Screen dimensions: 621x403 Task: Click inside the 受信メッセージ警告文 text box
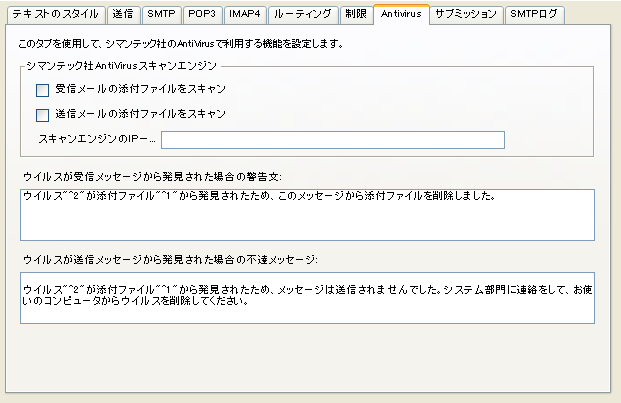(307, 214)
